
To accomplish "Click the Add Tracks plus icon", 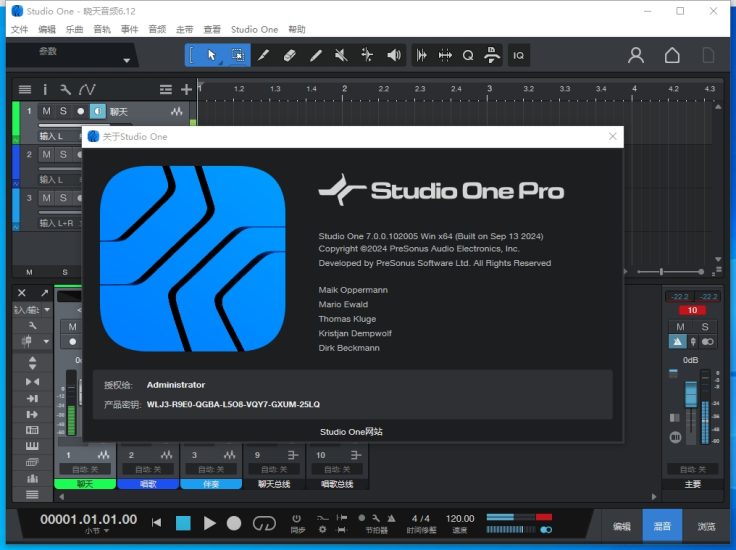I will [x=186, y=89].
